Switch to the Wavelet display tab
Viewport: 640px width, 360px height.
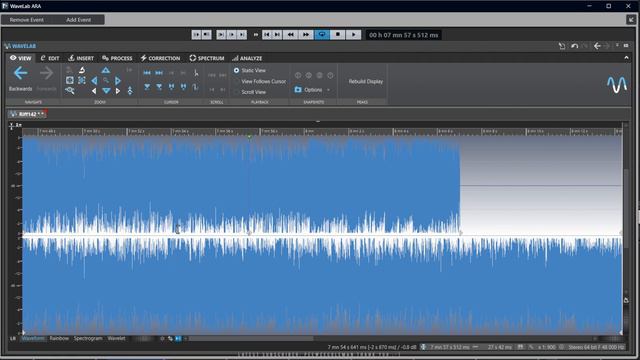116,338
